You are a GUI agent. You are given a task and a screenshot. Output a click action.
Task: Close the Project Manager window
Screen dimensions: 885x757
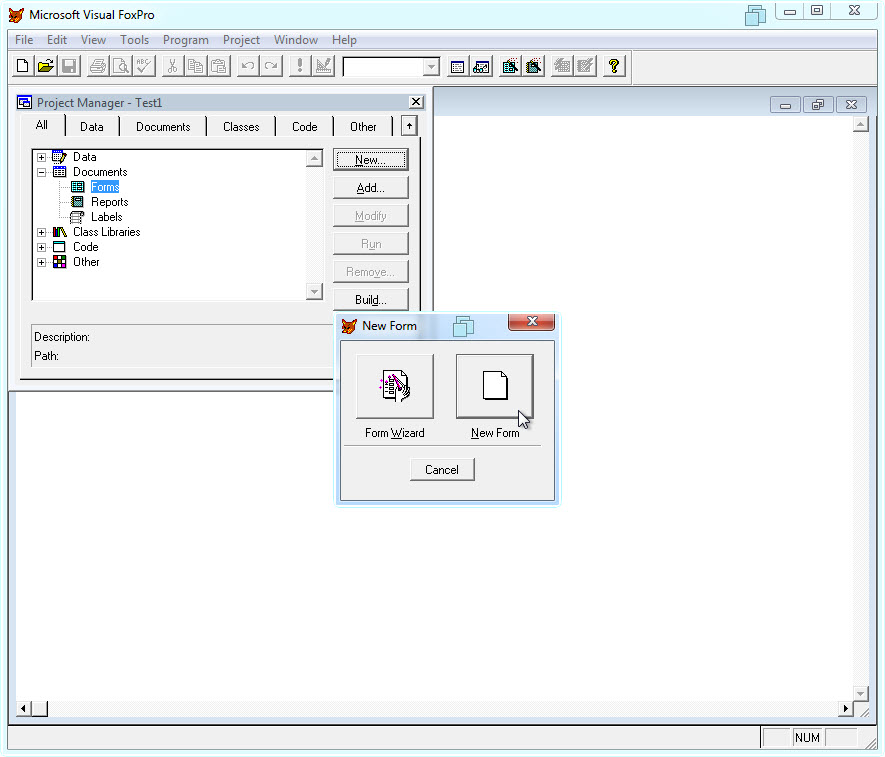(x=416, y=102)
